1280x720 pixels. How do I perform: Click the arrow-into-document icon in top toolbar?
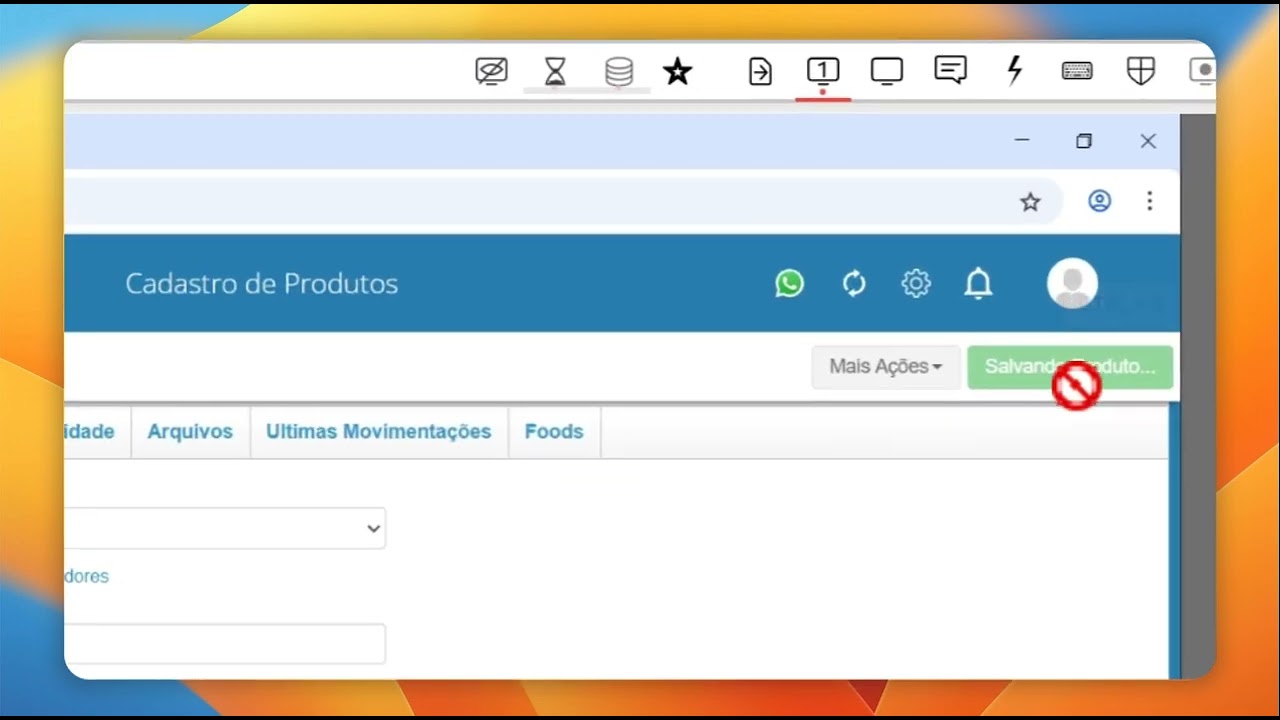(x=760, y=71)
